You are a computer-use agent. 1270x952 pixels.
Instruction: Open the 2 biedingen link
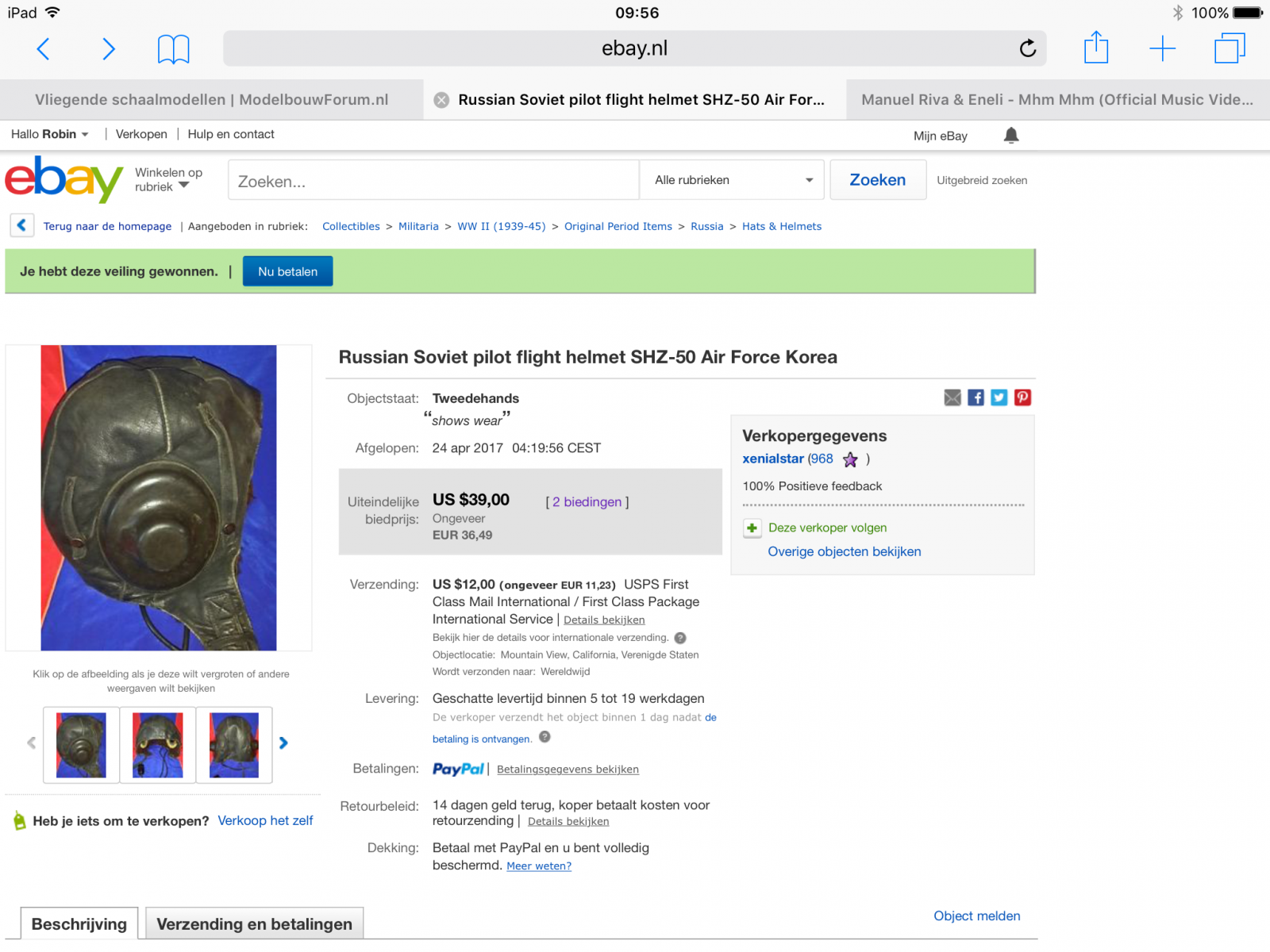[587, 502]
